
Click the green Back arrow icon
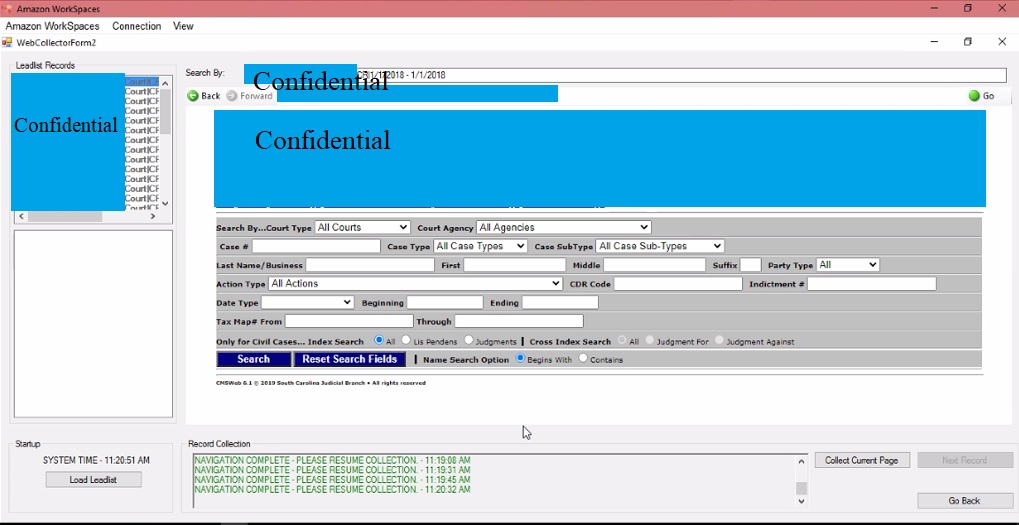(x=193, y=96)
